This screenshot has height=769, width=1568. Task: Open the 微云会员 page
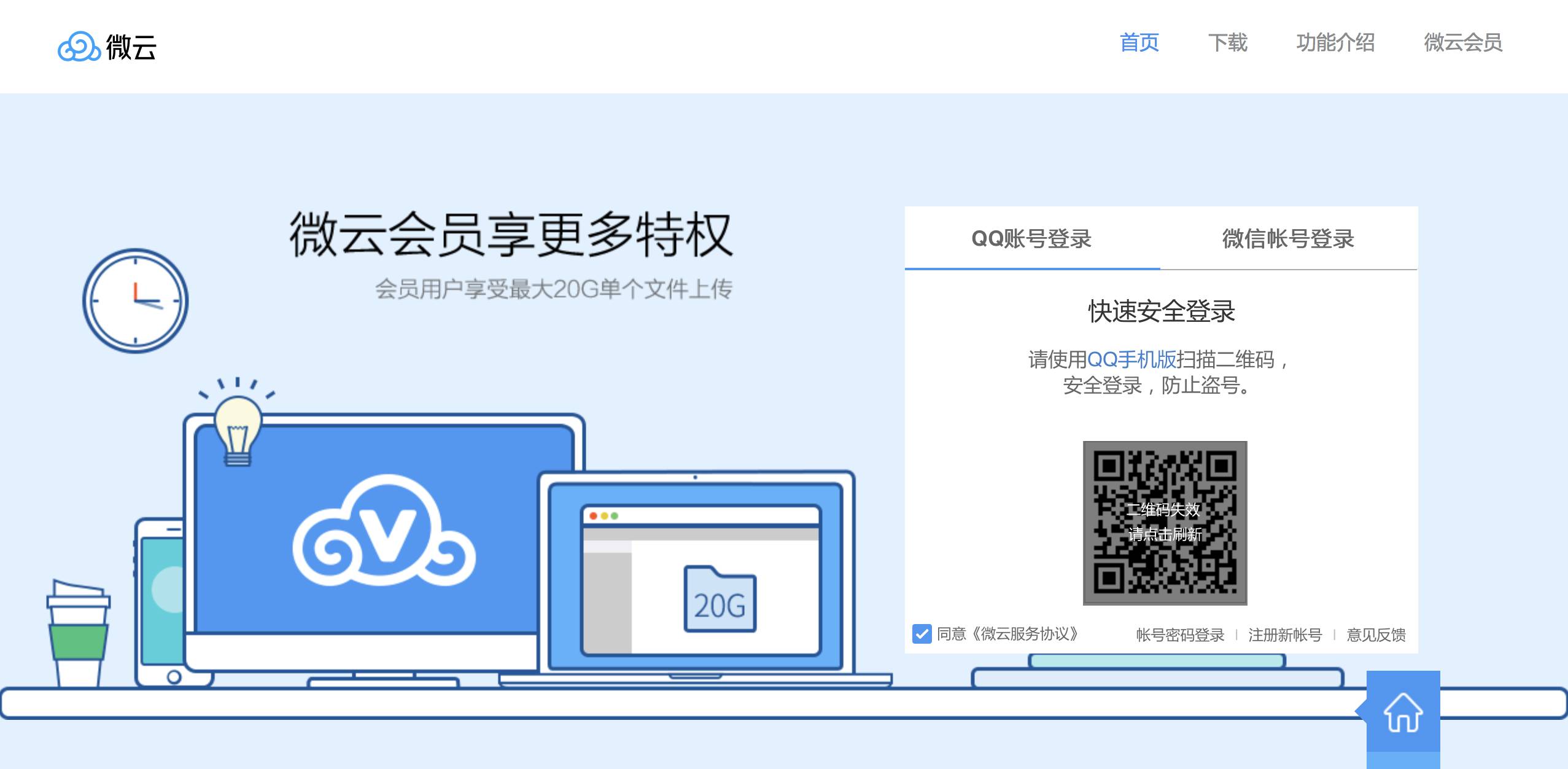(x=1463, y=43)
